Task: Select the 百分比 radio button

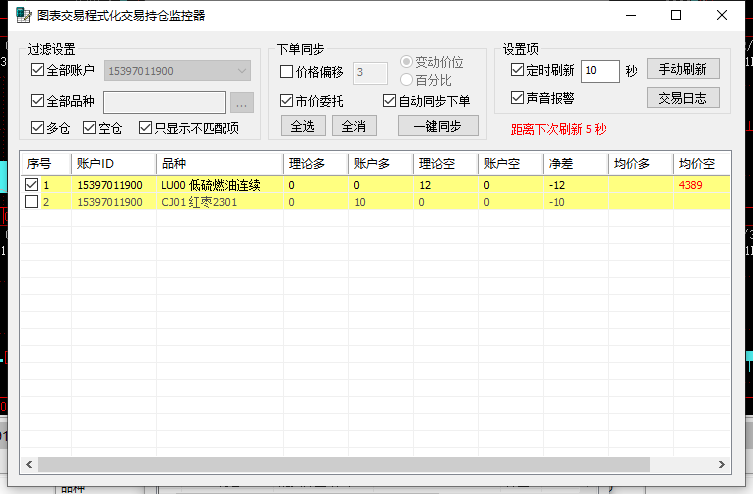Action: click(x=406, y=79)
